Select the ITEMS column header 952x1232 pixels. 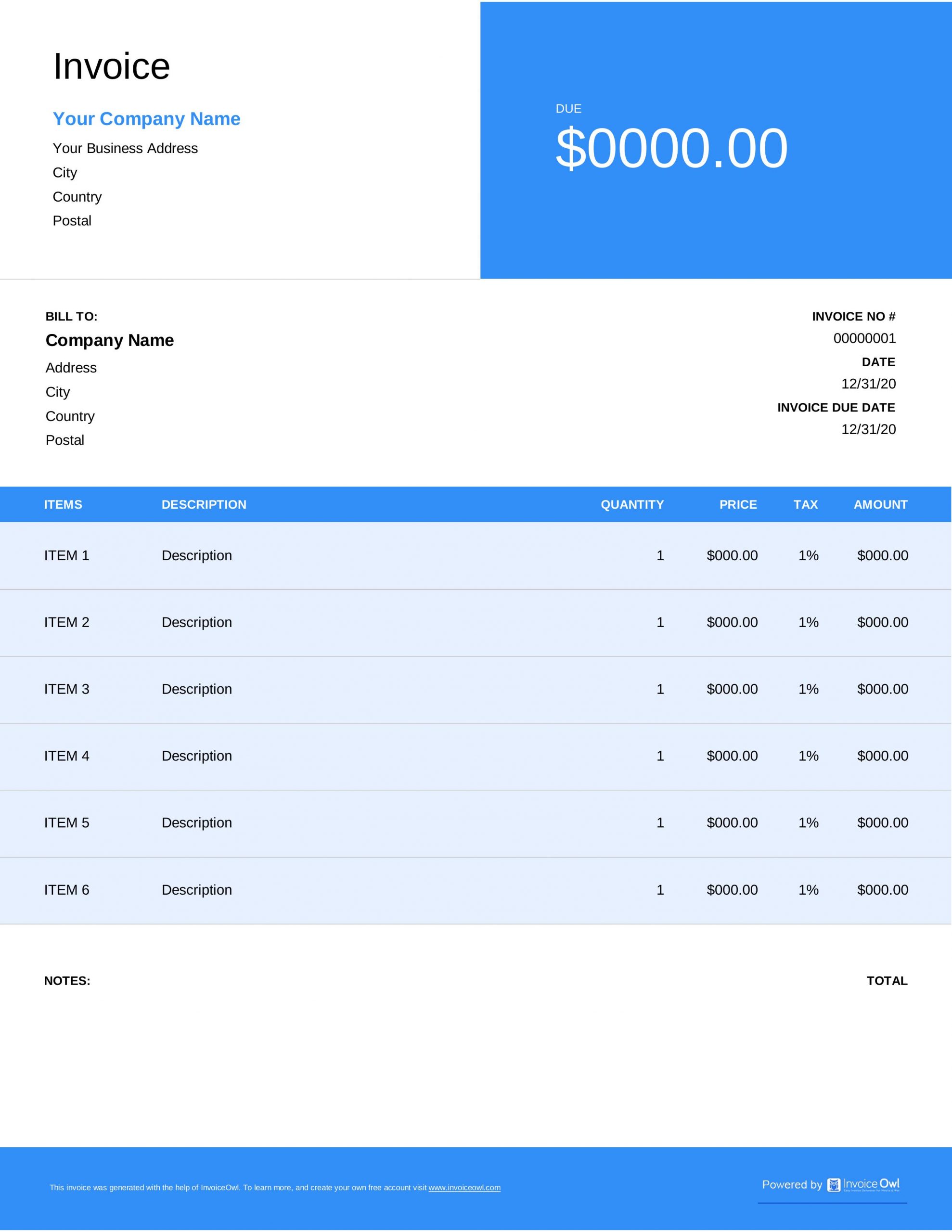(x=63, y=504)
